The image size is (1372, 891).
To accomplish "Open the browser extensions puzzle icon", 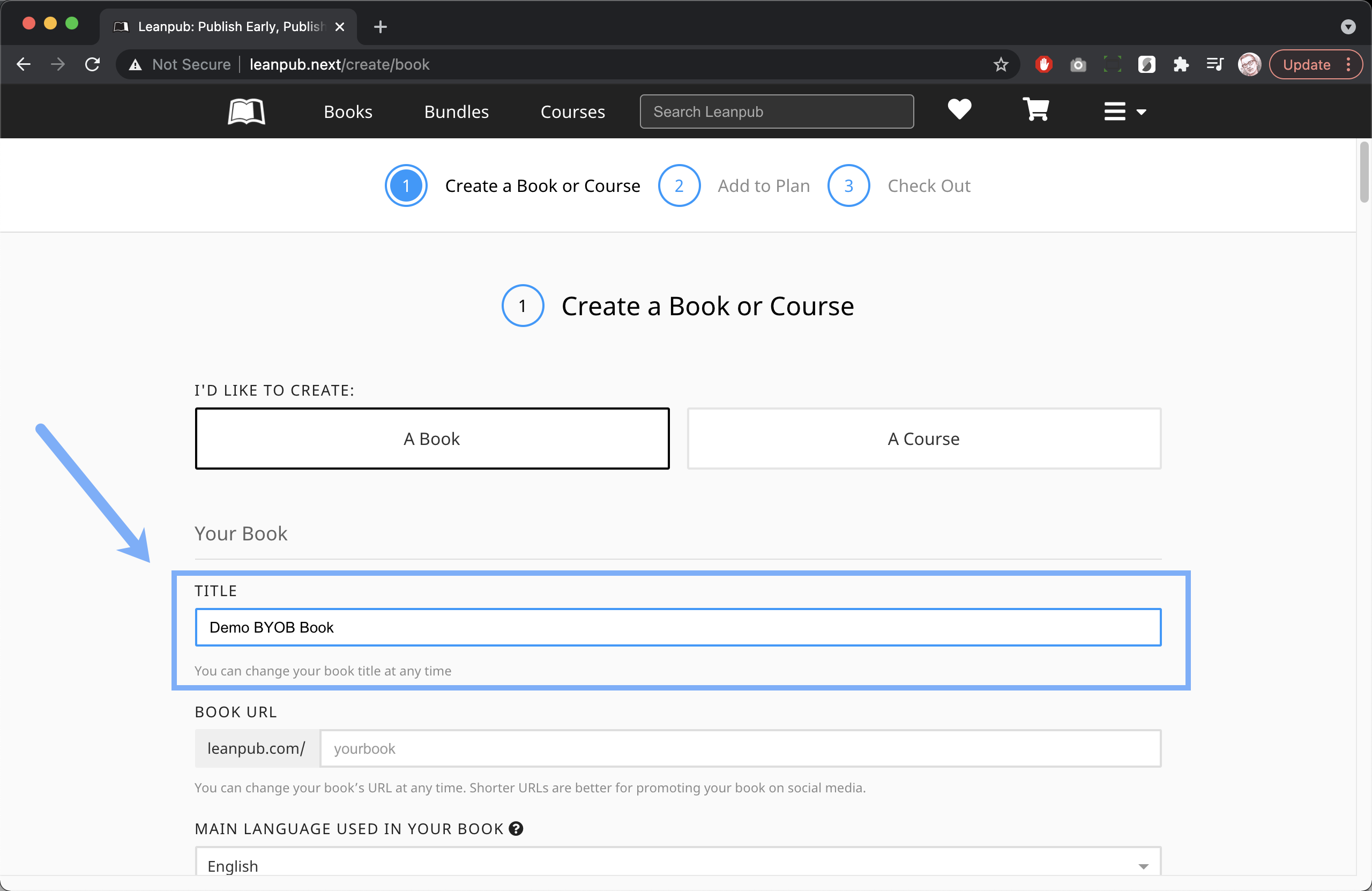I will [x=1181, y=64].
